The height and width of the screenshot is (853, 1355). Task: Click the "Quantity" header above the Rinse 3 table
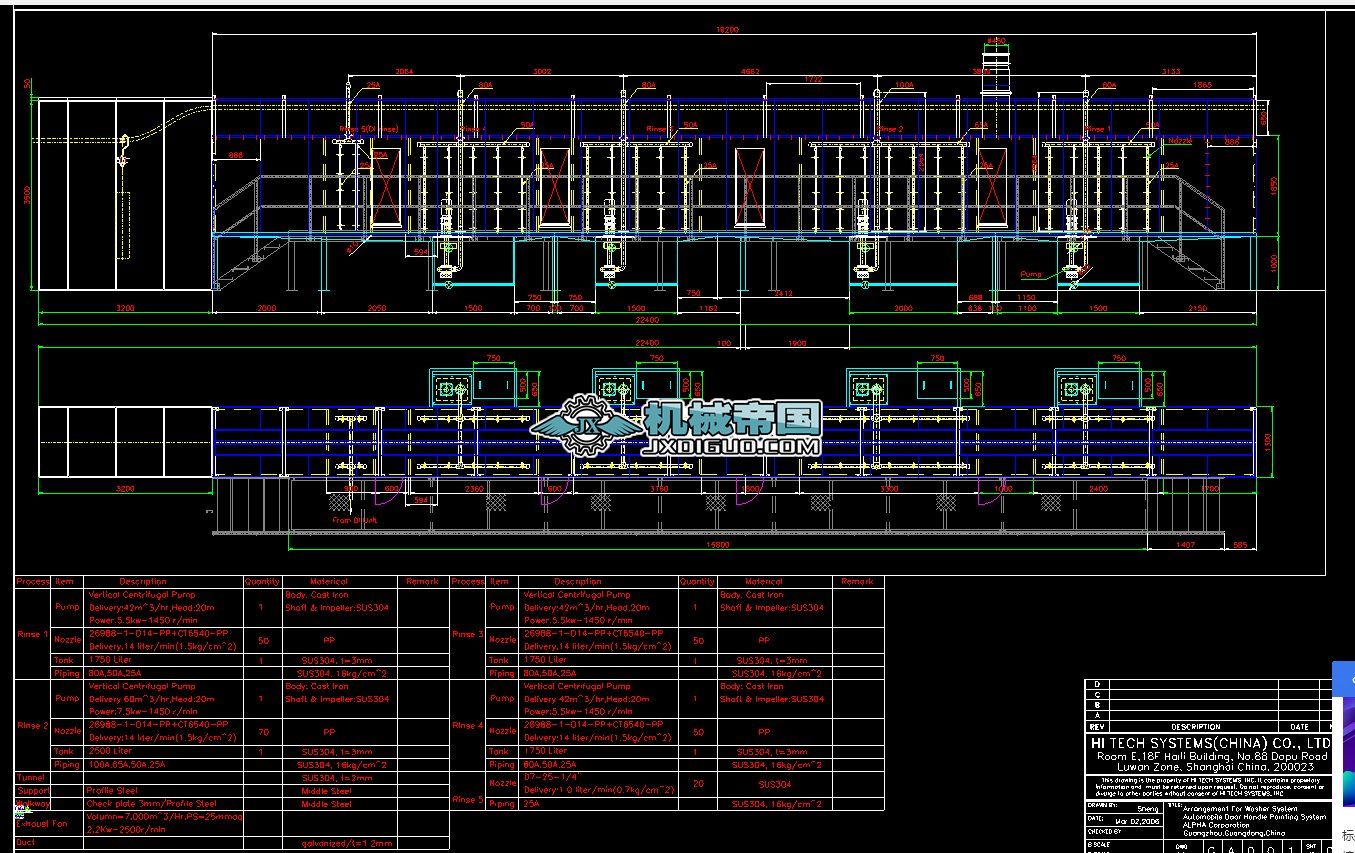tap(697, 581)
